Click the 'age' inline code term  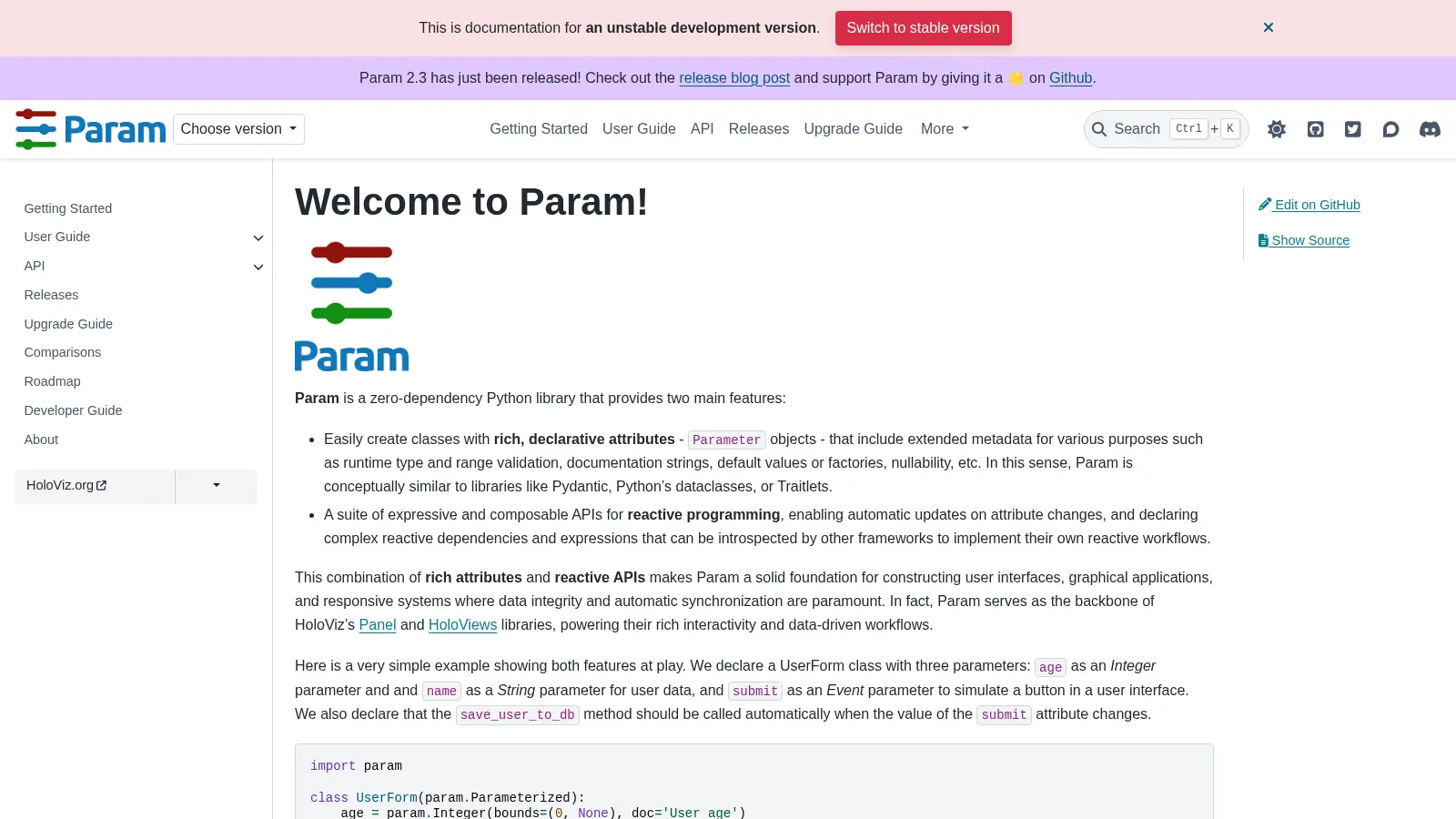(x=1051, y=667)
